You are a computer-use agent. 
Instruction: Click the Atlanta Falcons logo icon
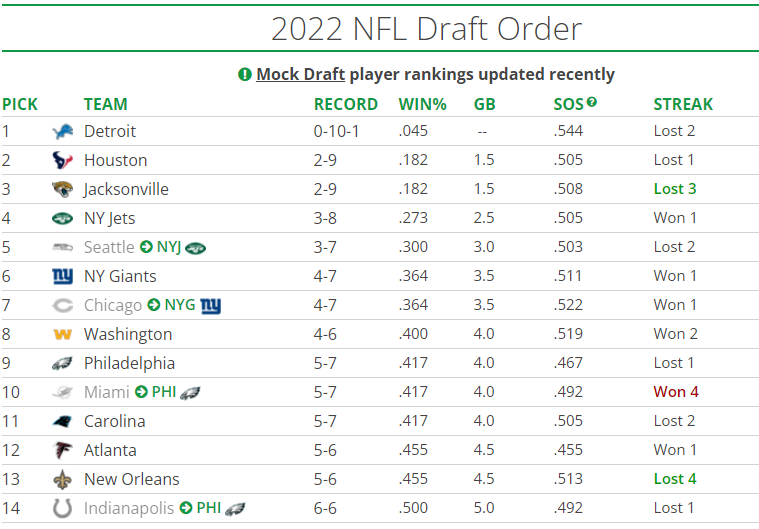pyautogui.click(x=63, y=451)
